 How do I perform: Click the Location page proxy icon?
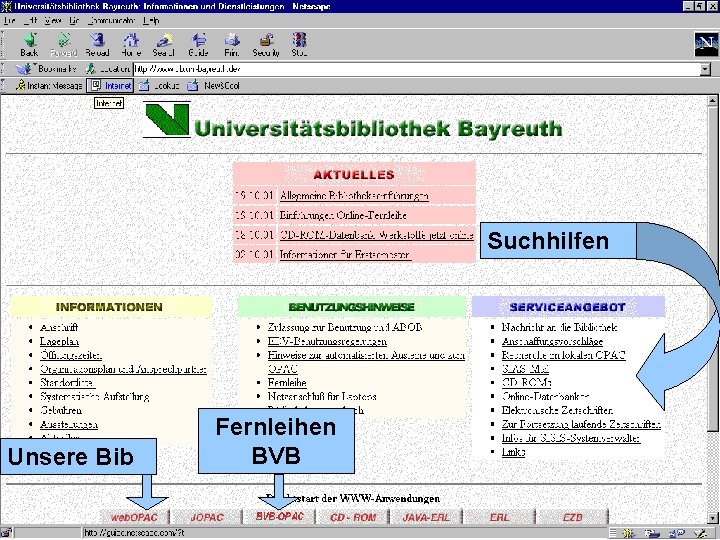pyautogui.click(x=91, y=69)
